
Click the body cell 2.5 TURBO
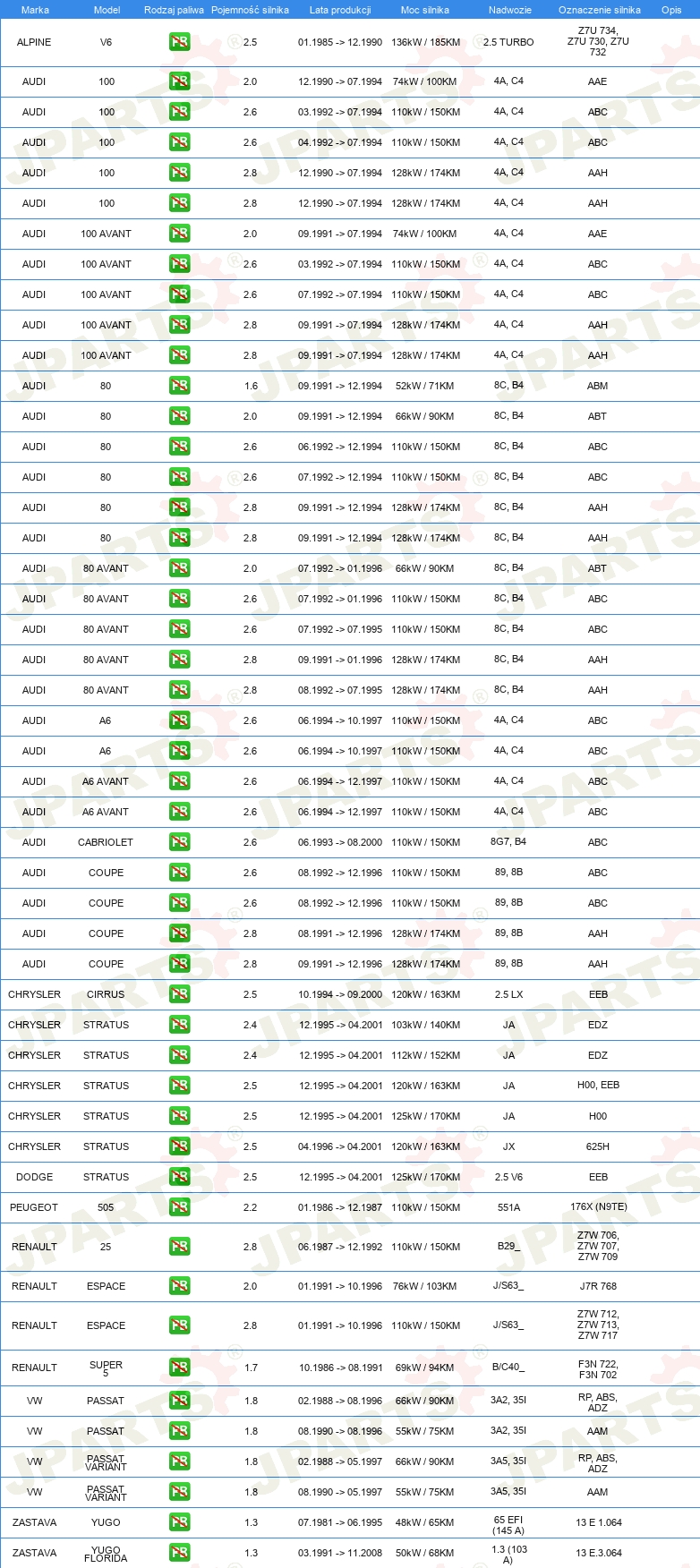pos(508,42)
